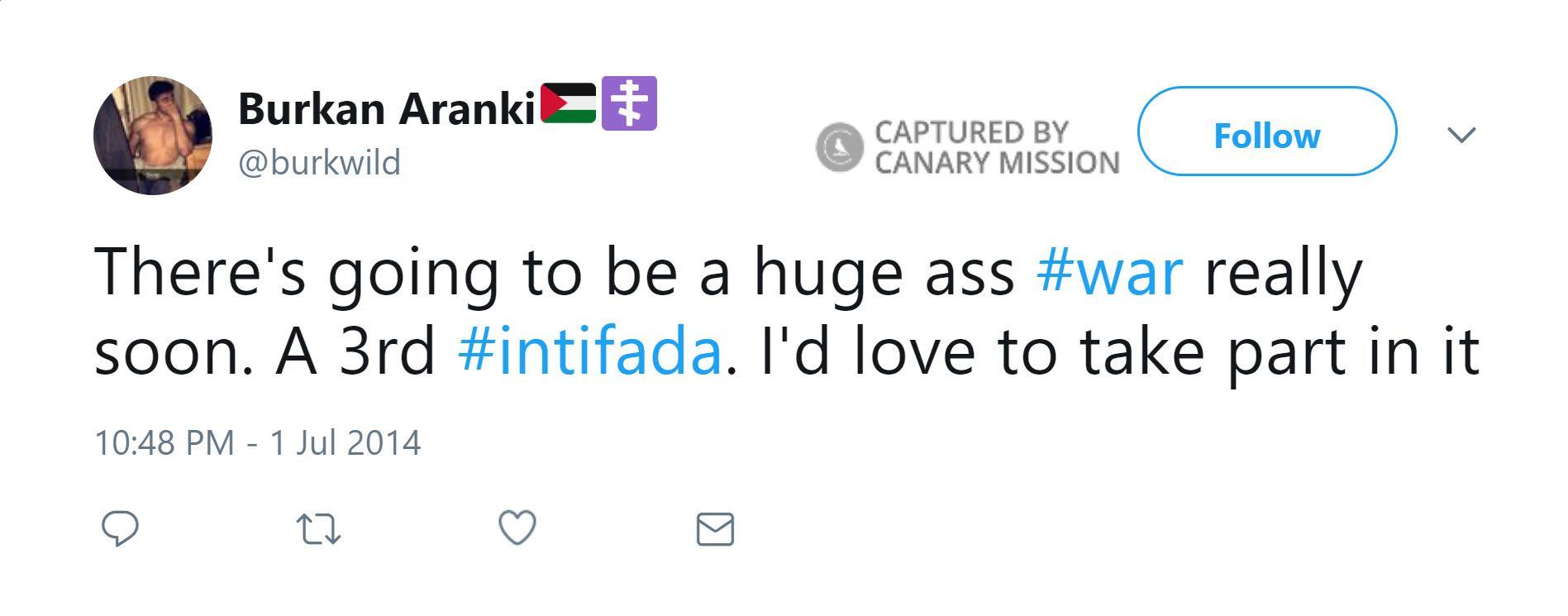
Task: Open the #war hashtag link
Action: tap(1109, 273)
